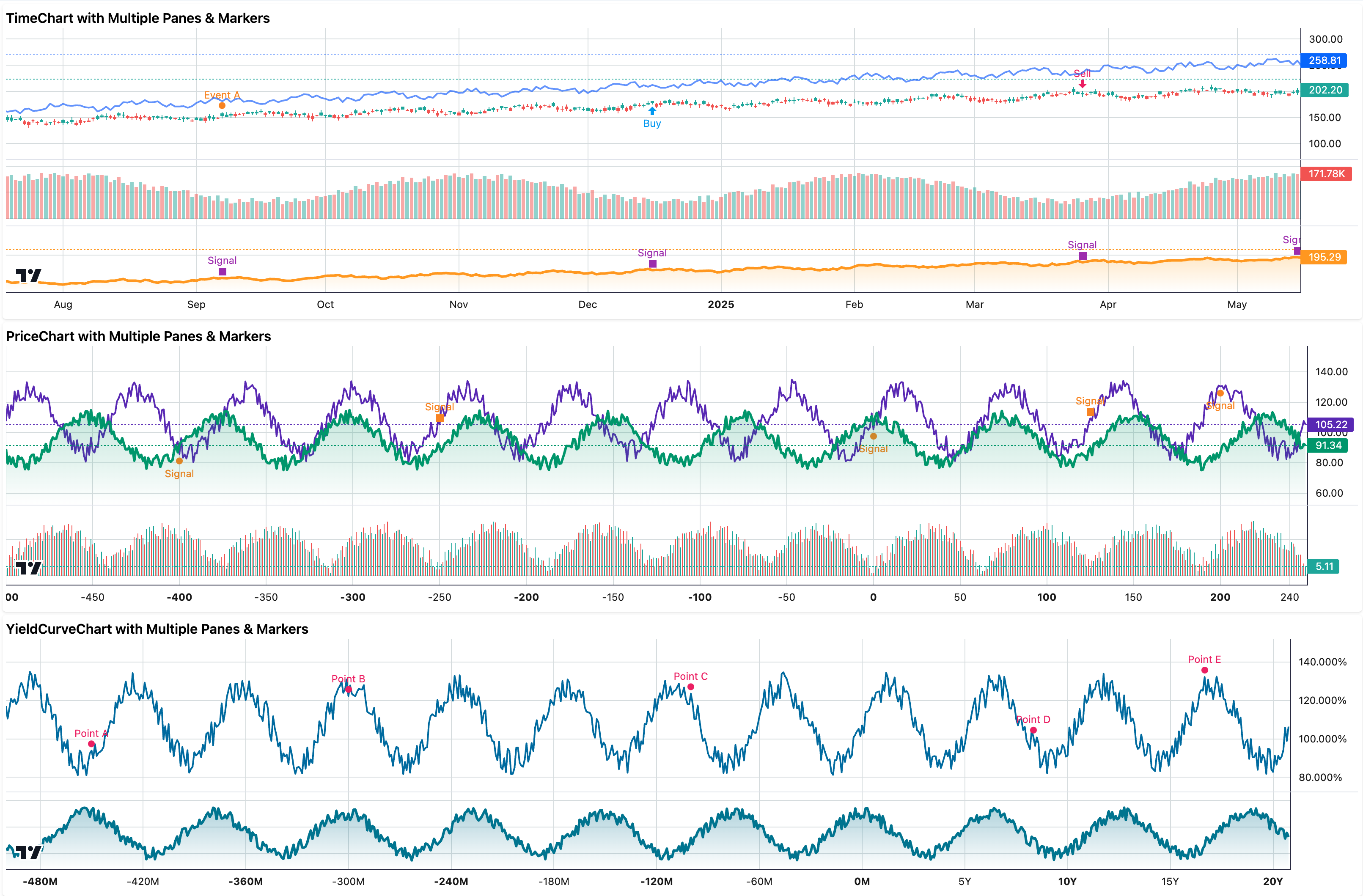Screen dimensions: 1363x896
Task: Click the 202.20 teal price label
Action: pyautogui.click(x=1325, y=90)
